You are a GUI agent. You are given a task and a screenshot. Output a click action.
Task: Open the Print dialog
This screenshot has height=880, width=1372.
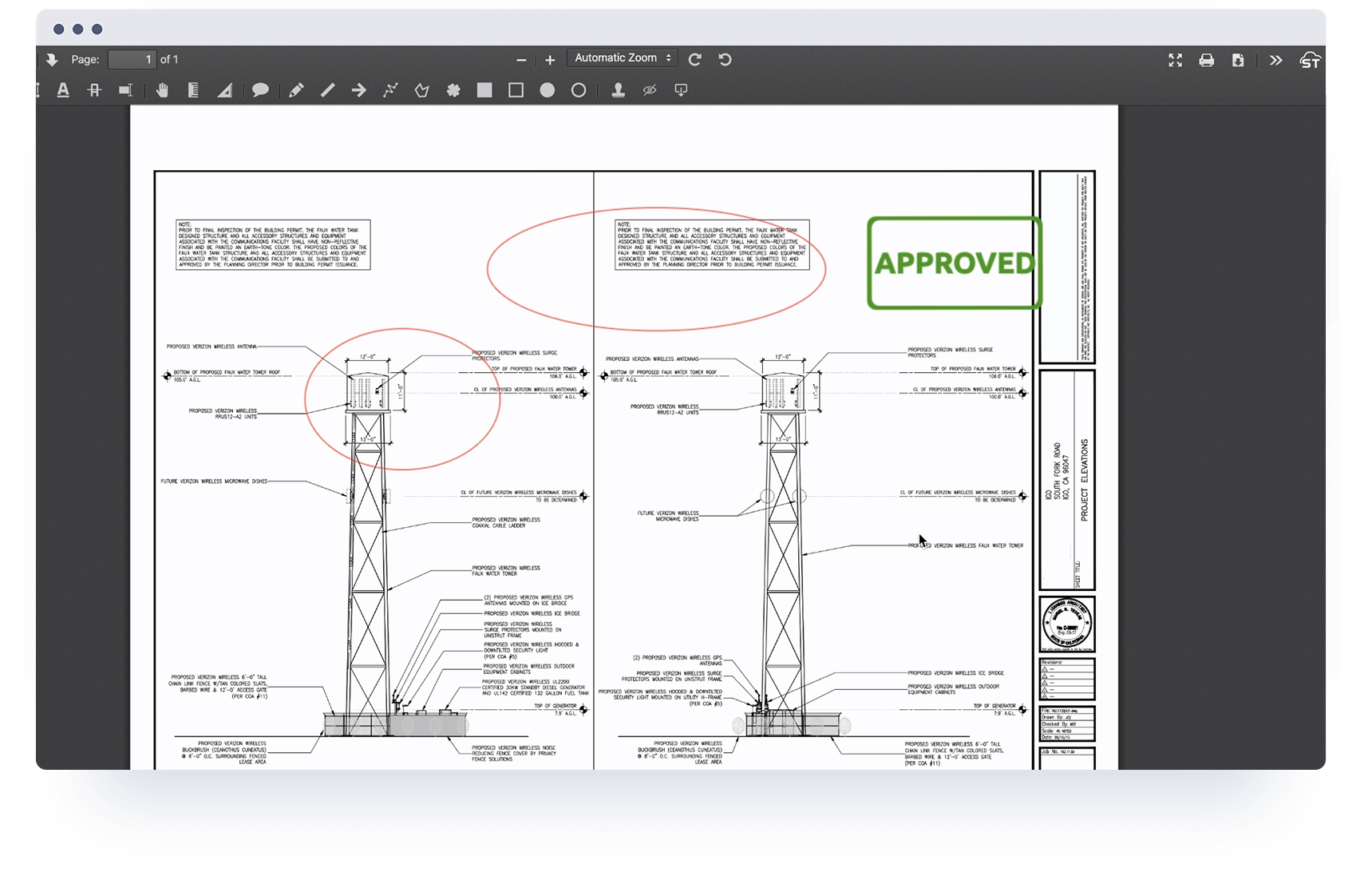[1207, 60]
